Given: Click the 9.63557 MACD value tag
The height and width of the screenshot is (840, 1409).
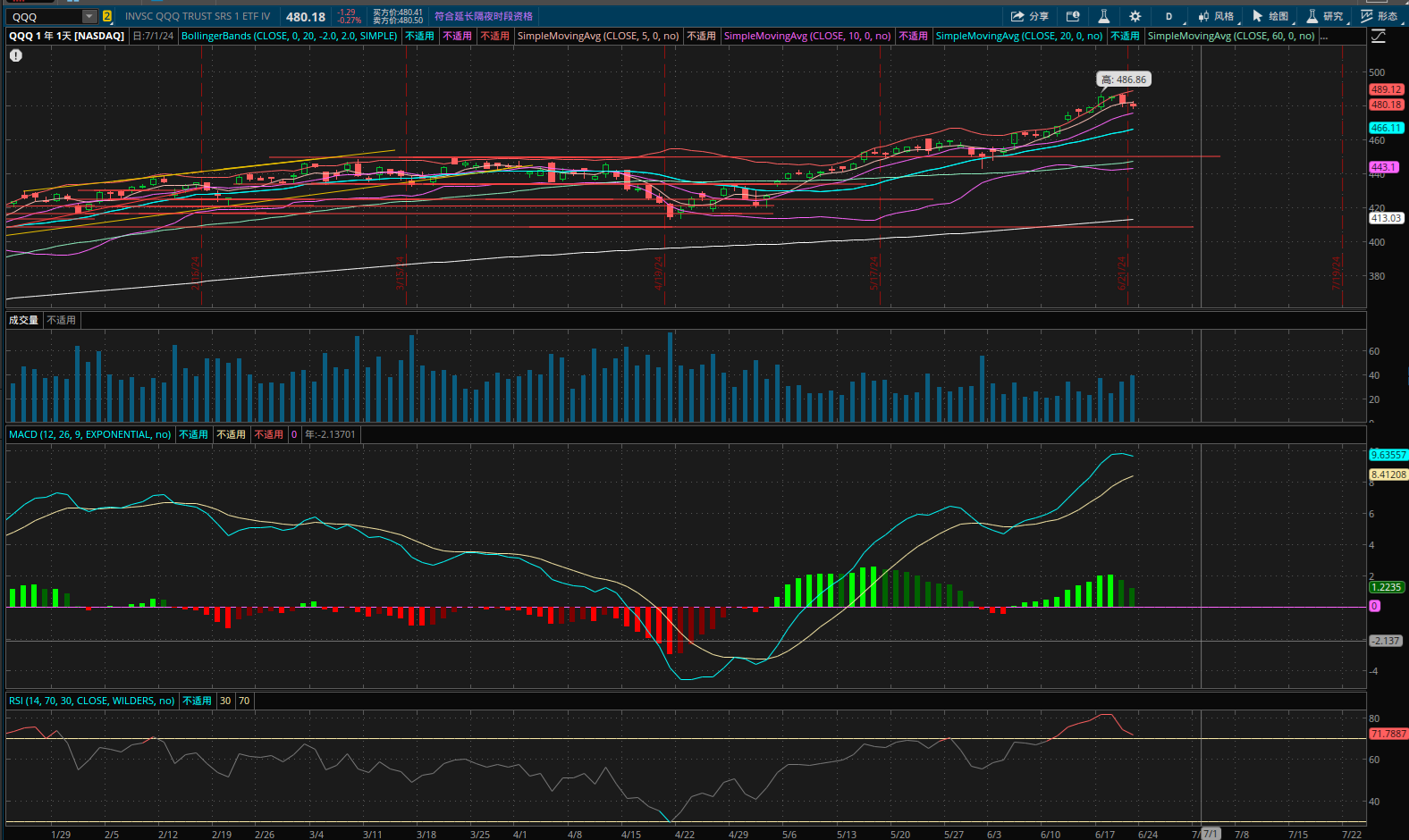Looking at the screenshot, I should click(1388, 455).
